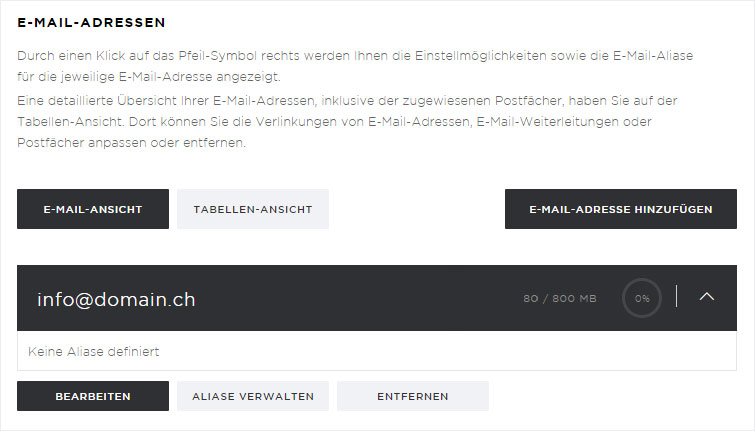Remove the address via Entfernen
This screenshot has height=431, width=755.
[x=412, y=396]
